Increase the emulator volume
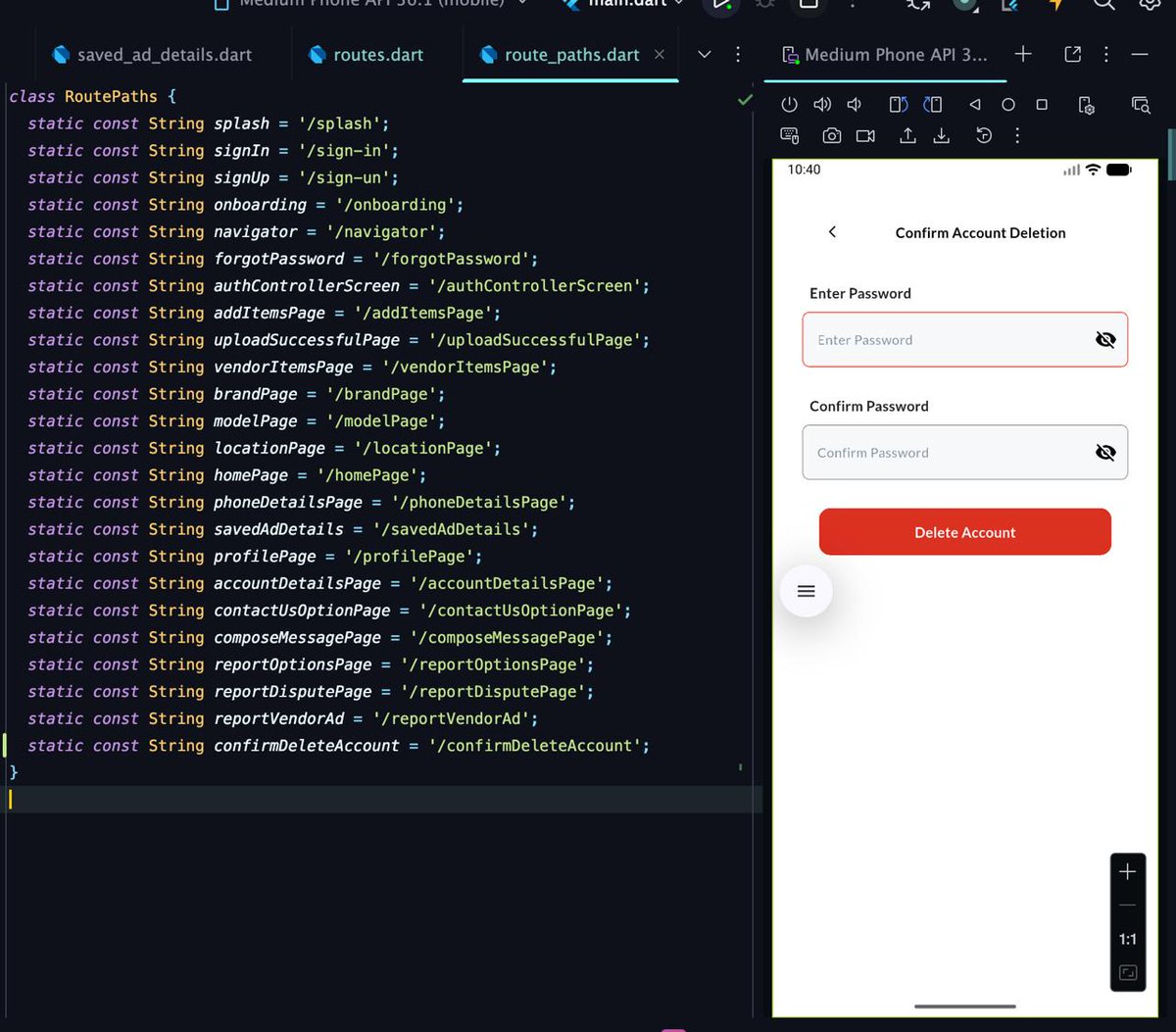 pyautogui.click(x=822, y=105)
